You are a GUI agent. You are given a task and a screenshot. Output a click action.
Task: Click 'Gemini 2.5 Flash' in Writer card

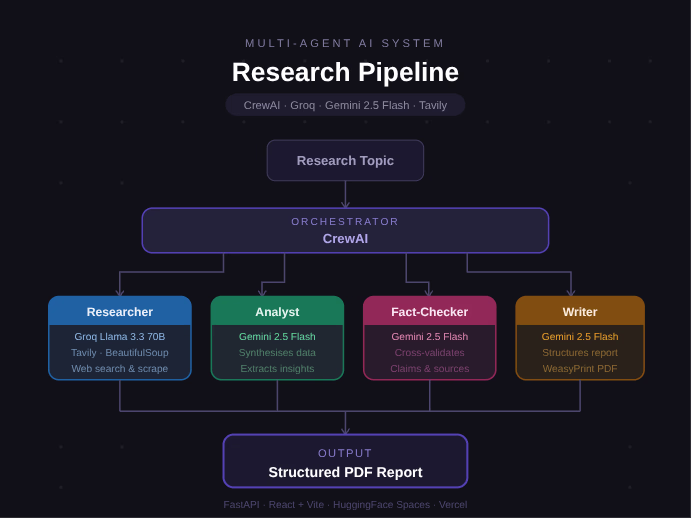[580, 337]
